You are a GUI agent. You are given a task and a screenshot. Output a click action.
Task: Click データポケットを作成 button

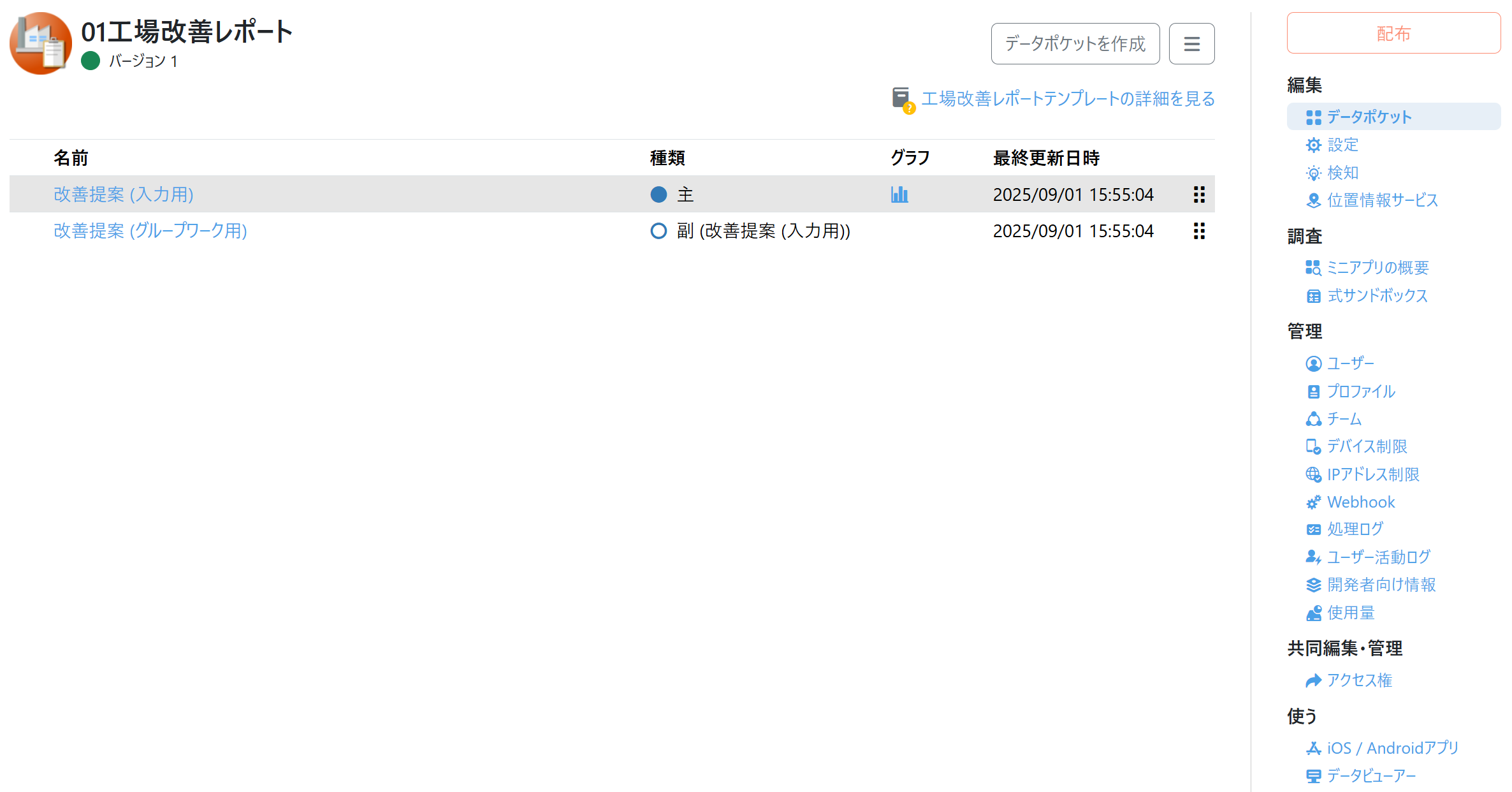click(1075, 44)
